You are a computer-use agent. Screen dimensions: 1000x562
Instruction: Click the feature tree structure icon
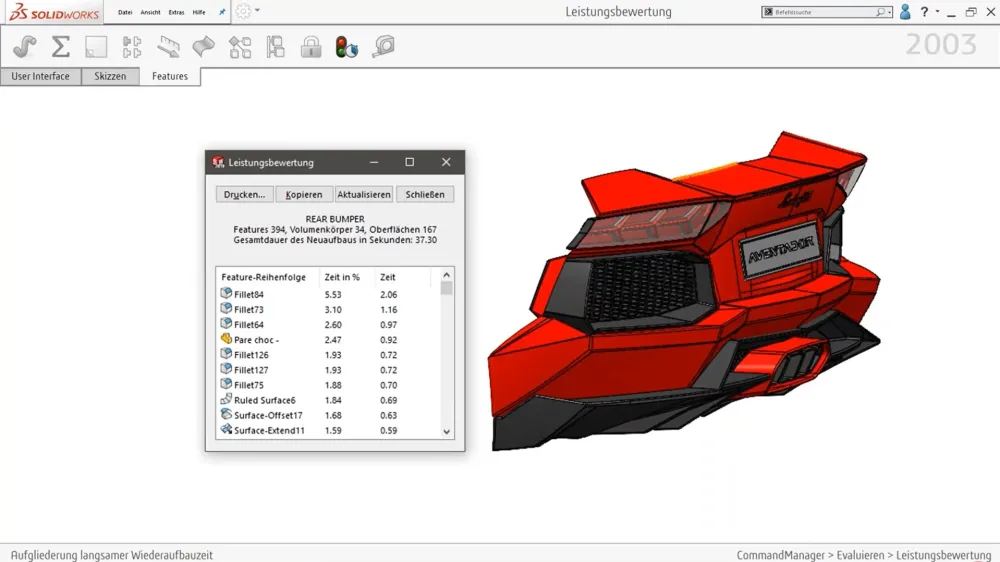(276, 47)
